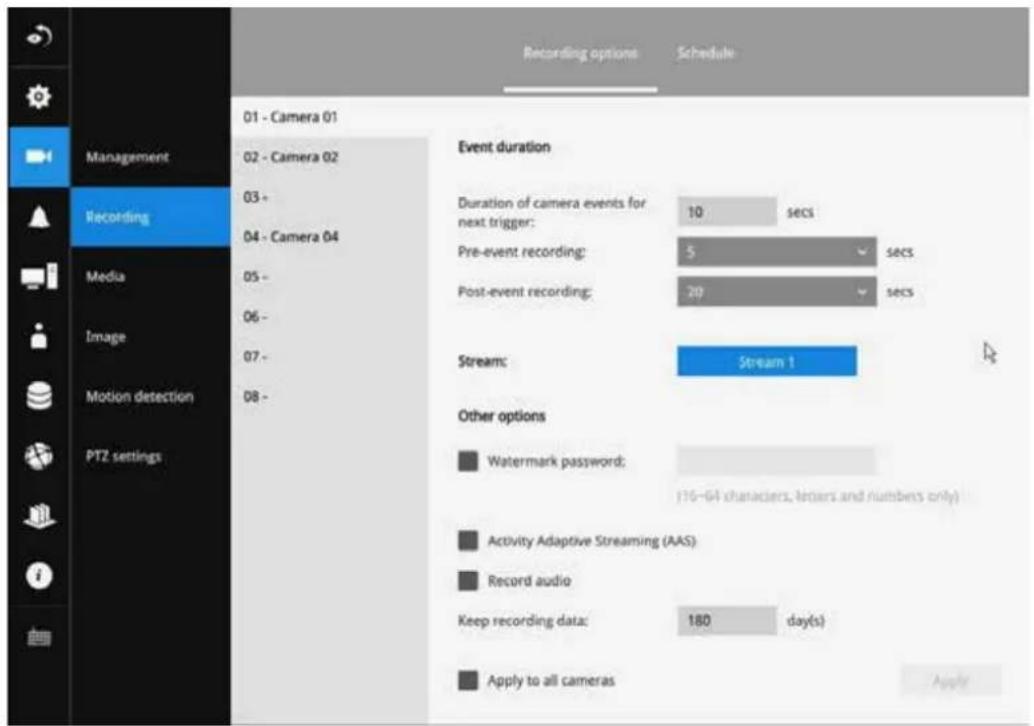Viewport: 1034px width, 726px height.
Task: Toggle the Record audio checkbox
Action: pos(468,581)
